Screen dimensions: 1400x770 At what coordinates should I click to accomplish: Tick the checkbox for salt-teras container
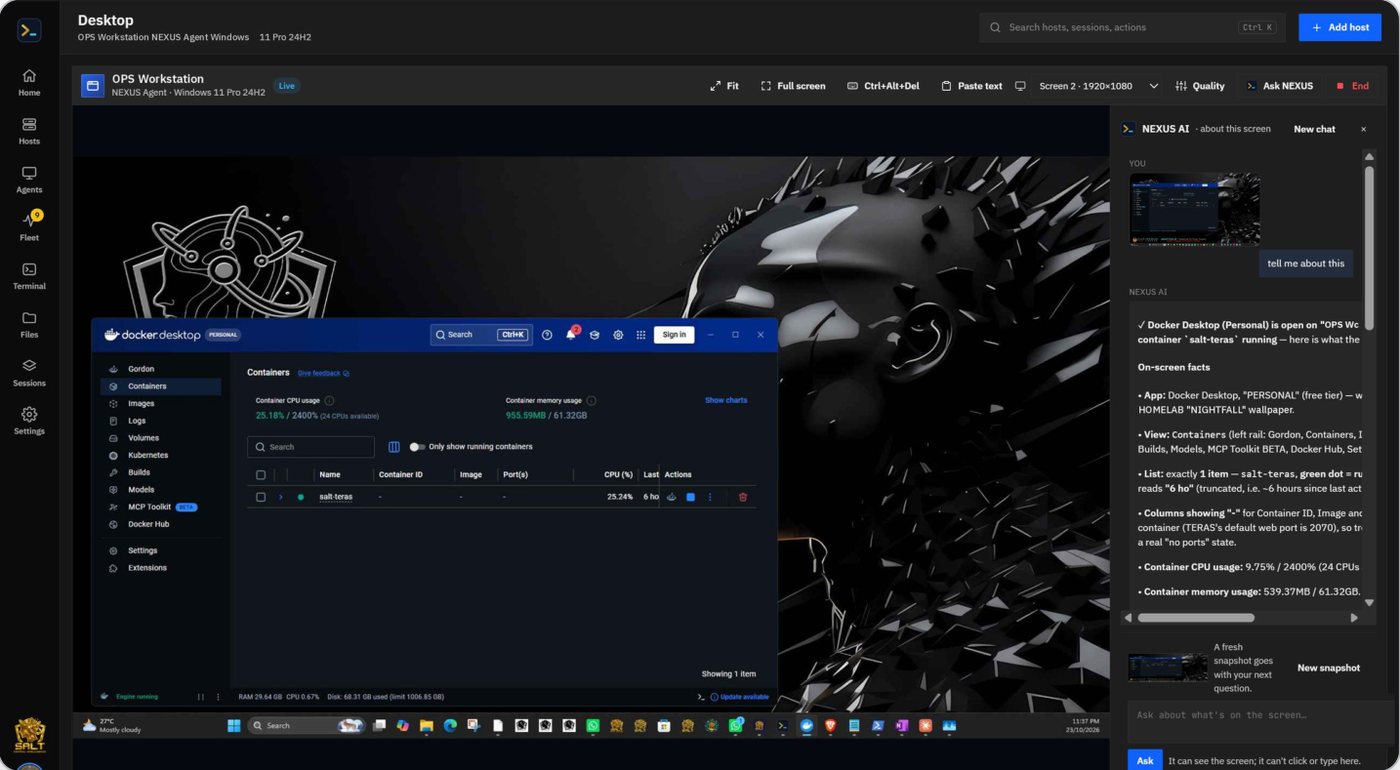tap(261, 497)
